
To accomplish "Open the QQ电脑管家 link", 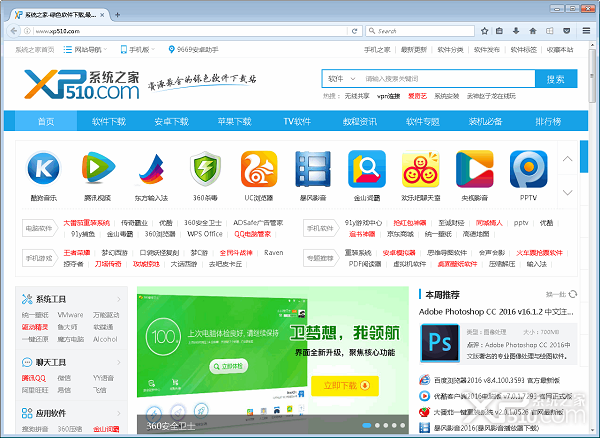I will 252,234.
